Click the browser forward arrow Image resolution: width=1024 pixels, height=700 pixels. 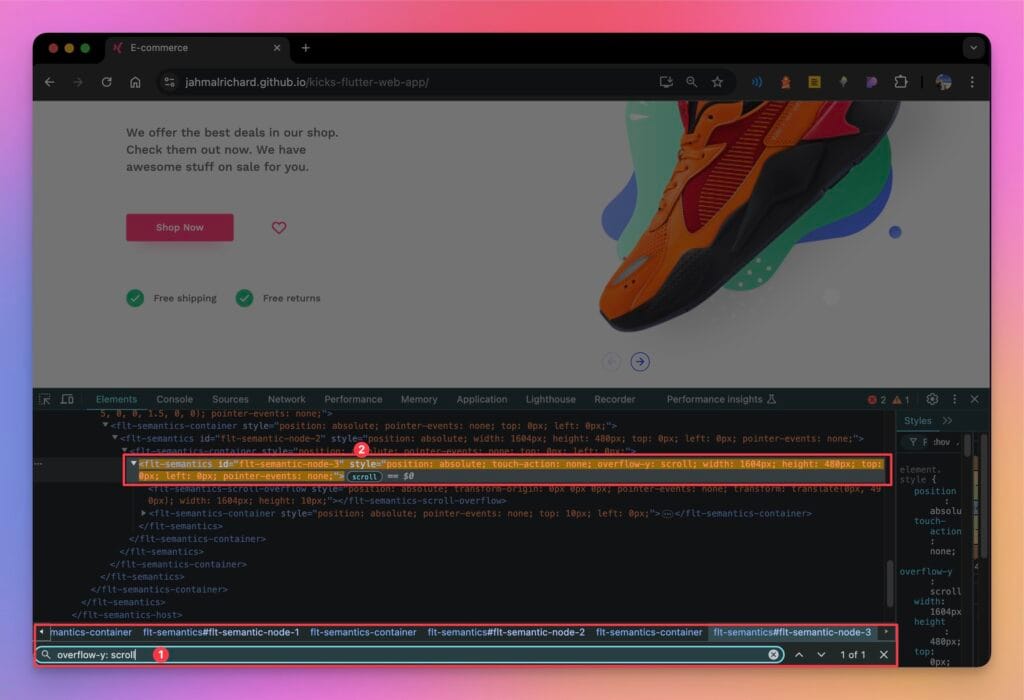[78, 82]
